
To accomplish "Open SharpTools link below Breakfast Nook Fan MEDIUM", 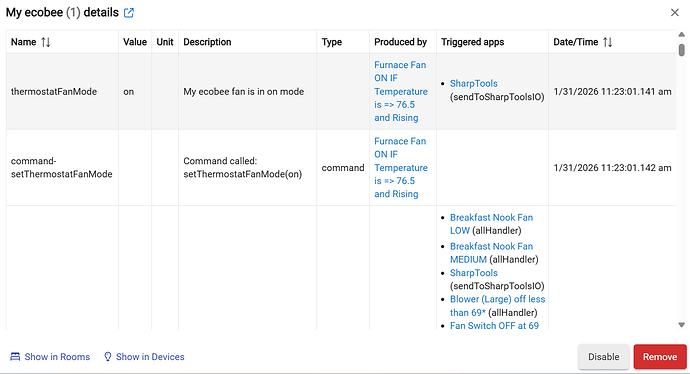I will click(x=473, y=273).
